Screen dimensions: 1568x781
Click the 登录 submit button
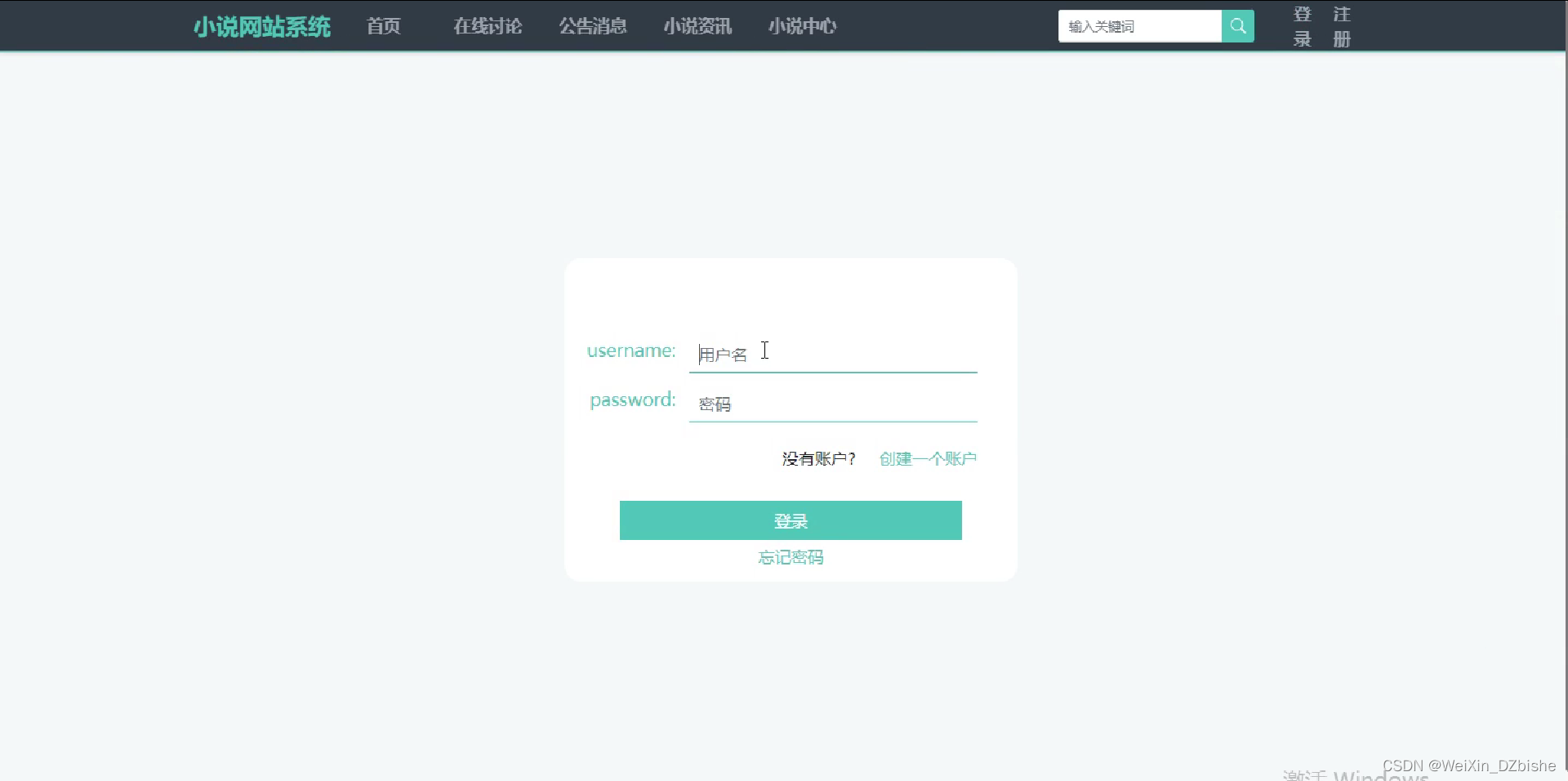(x=790, y=520)
